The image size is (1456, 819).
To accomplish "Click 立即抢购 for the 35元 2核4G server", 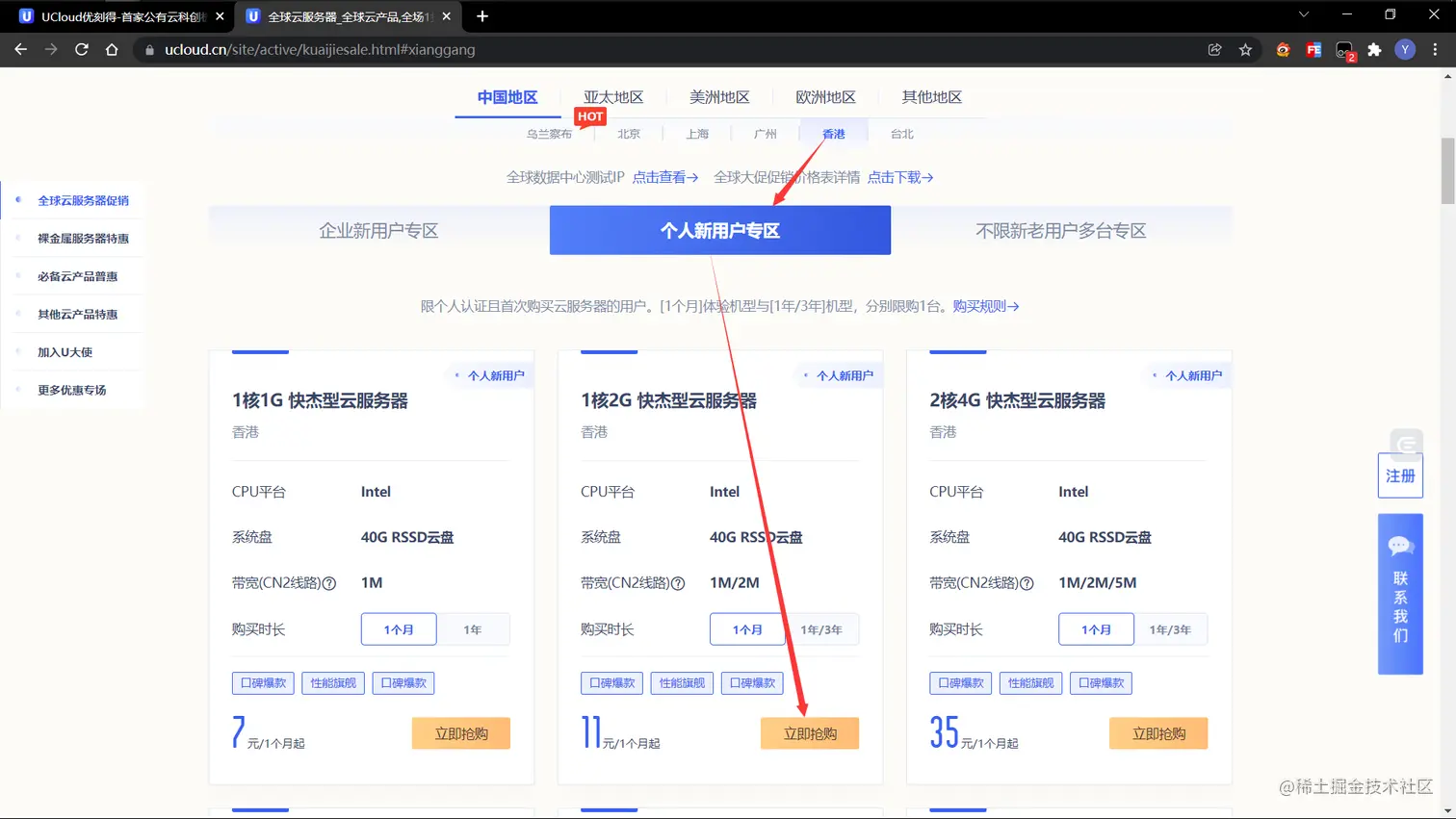I will [1158, 733].
